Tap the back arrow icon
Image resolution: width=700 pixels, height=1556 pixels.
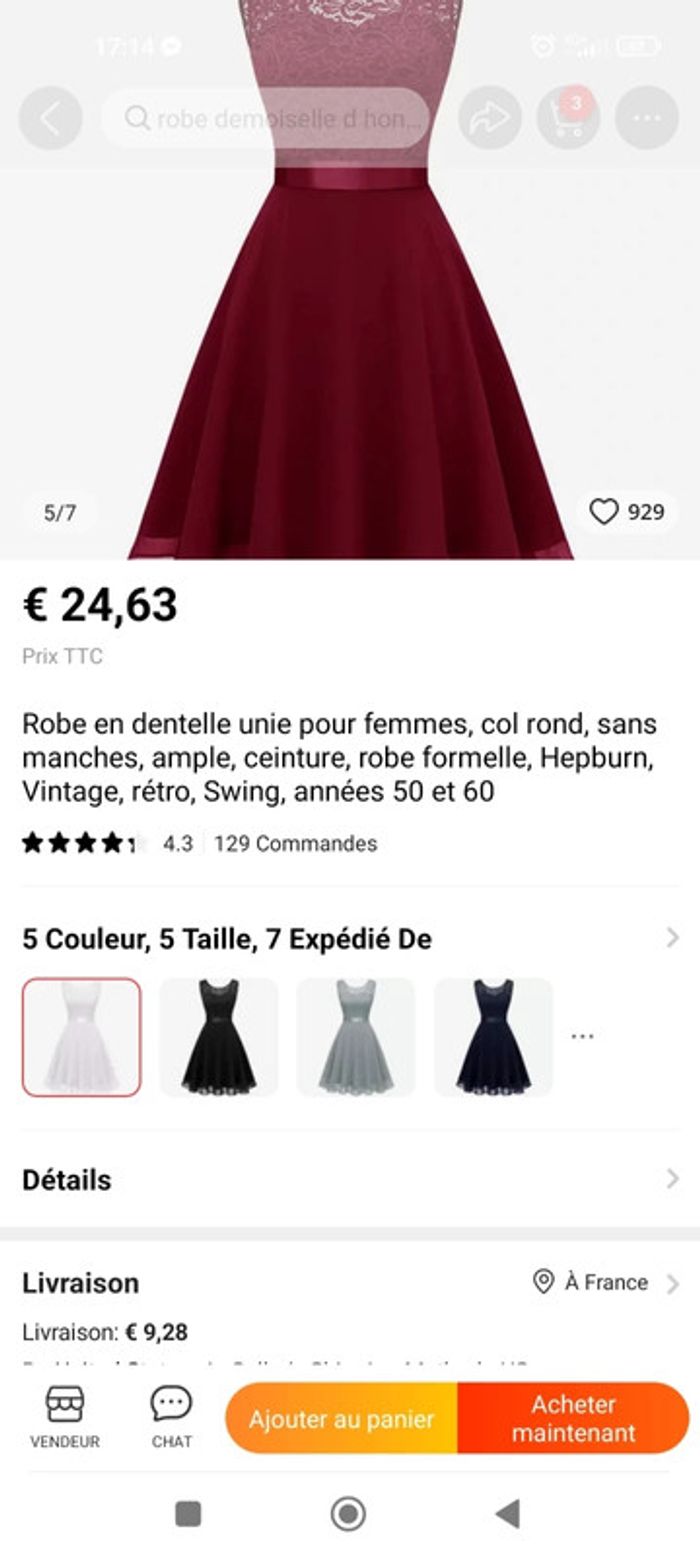(49, 118)
